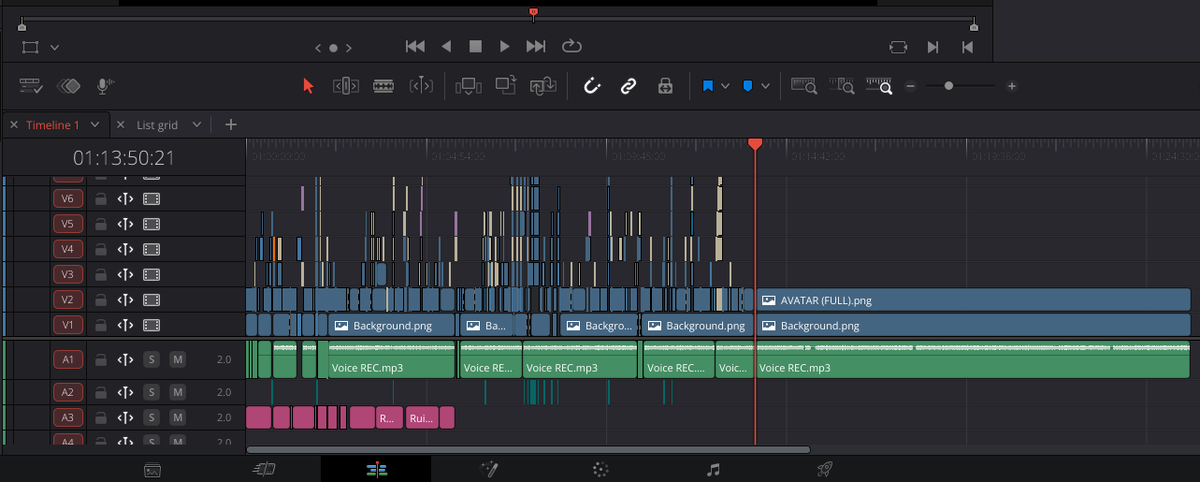This screenshot has height=482, width=1200.
Task: Click the microphone voiceover icon
Action: point(104,87)
